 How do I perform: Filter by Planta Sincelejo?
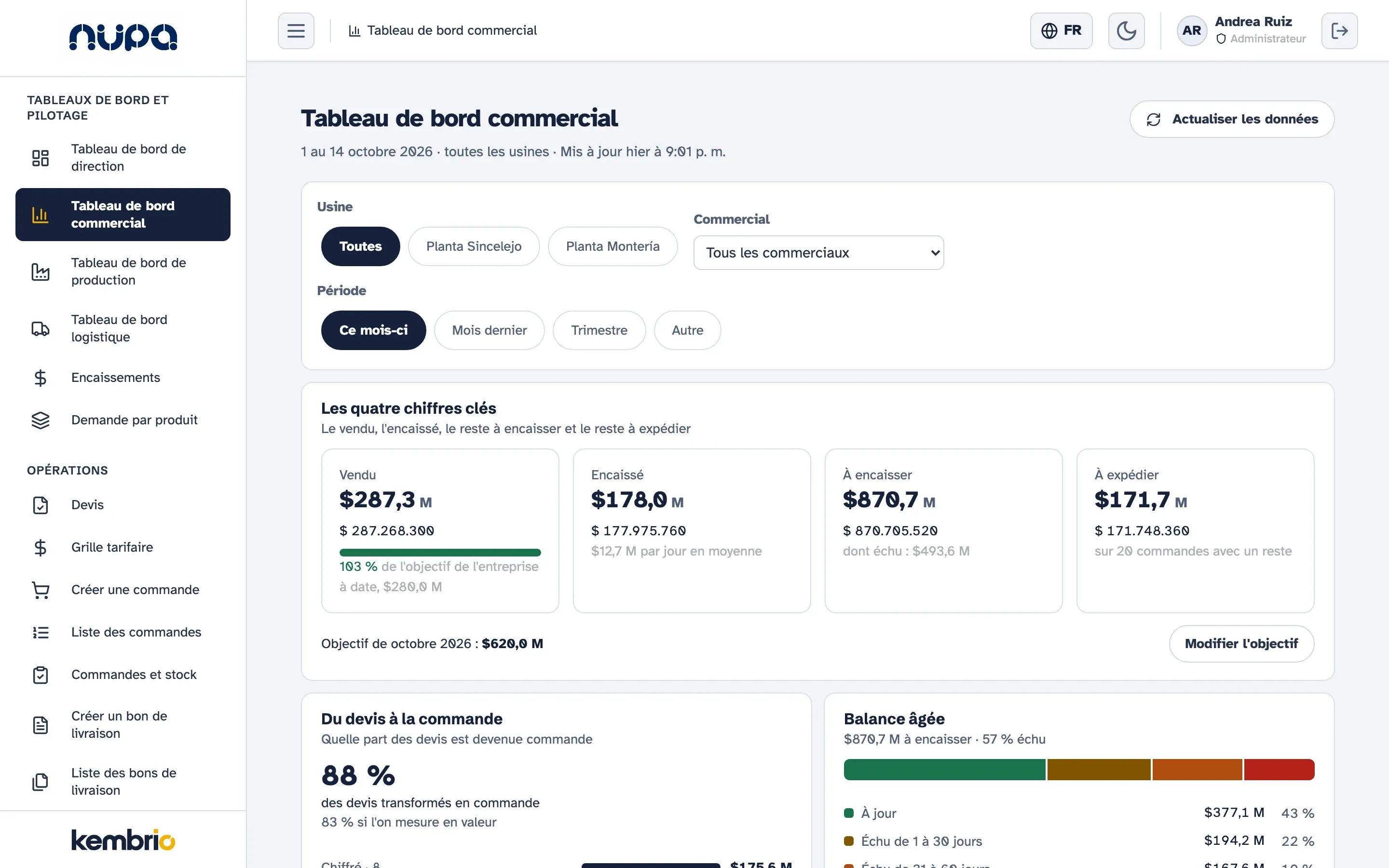click(x=474, y=246)
